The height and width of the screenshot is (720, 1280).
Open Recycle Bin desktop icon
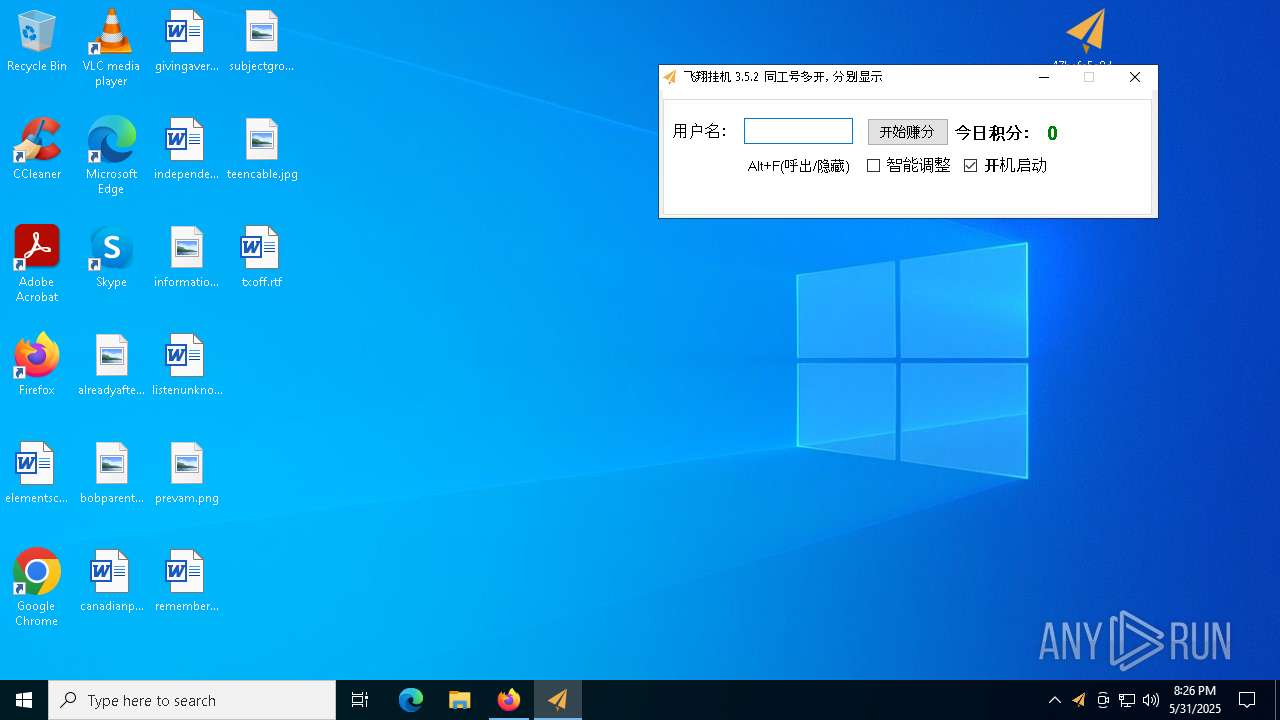(37, 42)
